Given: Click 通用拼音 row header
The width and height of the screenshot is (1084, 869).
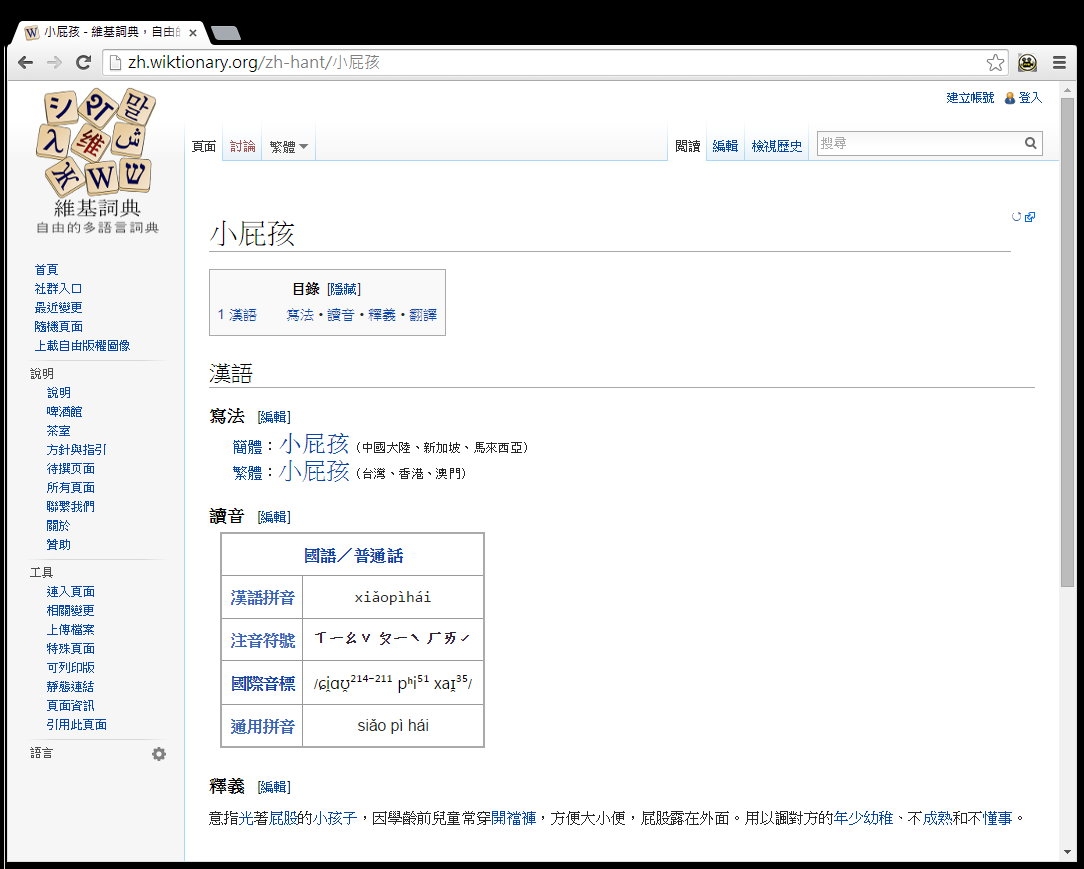Looking at the screenshot, I should point(263,727).
